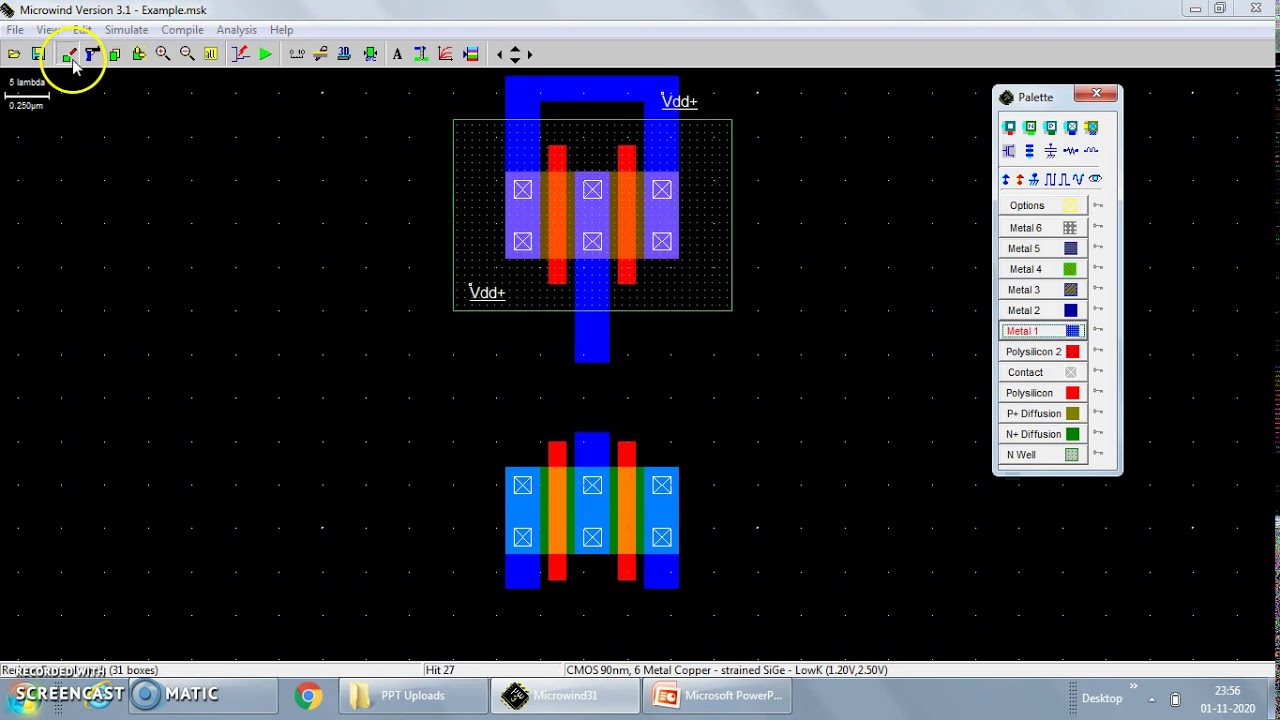Viewport: 1280px width, 720px height.
Task: Select the Metal 6 layer button
Action: click(x=1042, y=228)
